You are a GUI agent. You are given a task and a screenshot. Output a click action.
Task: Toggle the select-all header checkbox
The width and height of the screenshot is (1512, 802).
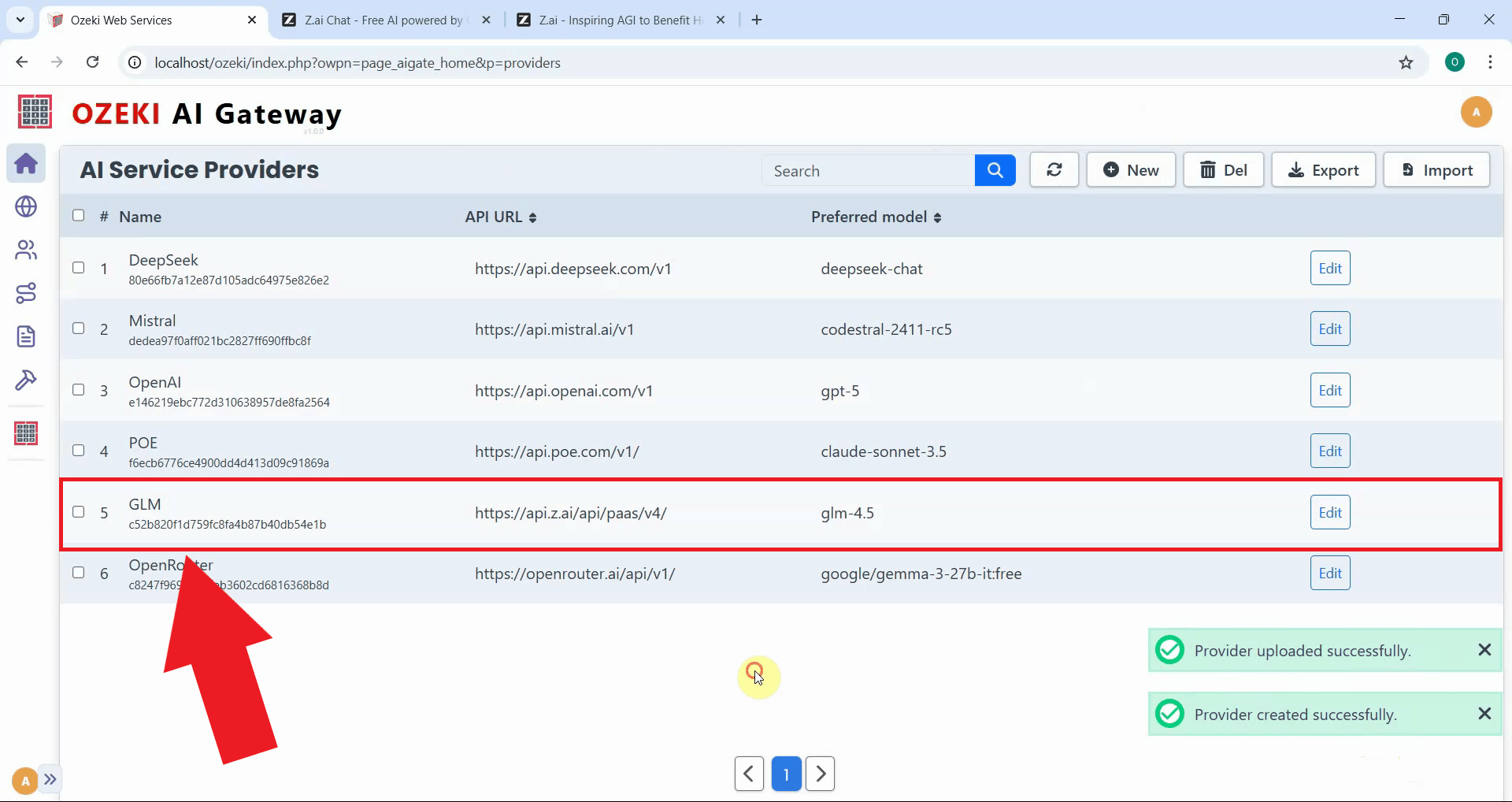(79, 216)
